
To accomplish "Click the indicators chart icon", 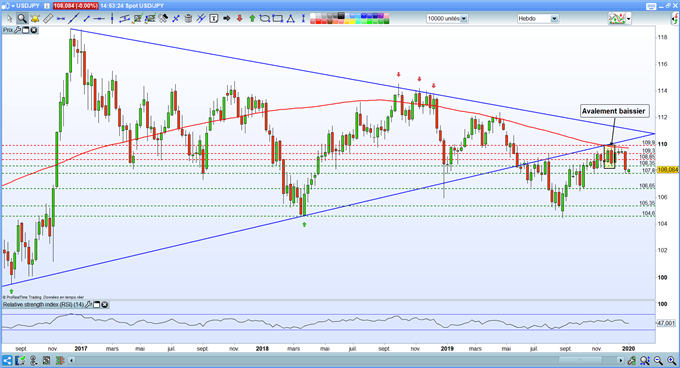I will [x=617, y=19].
